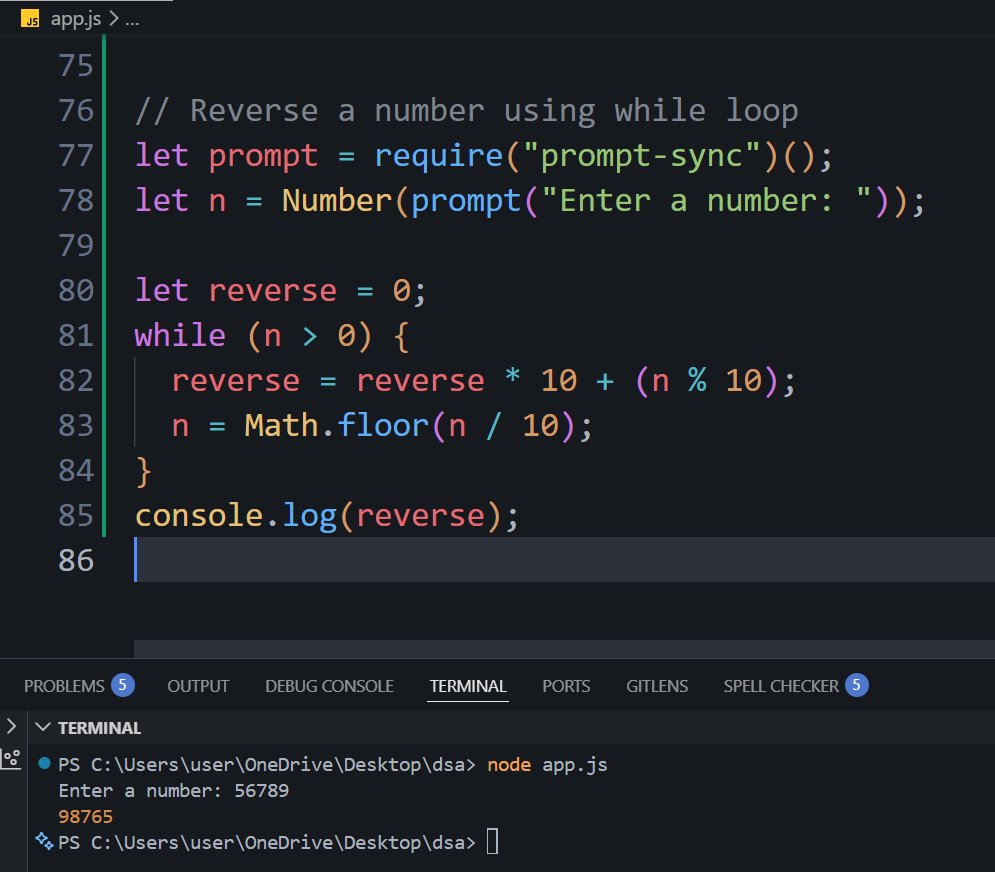Click 'log' method on line 85
Screen dimensions: 995x872
[309, 516]
